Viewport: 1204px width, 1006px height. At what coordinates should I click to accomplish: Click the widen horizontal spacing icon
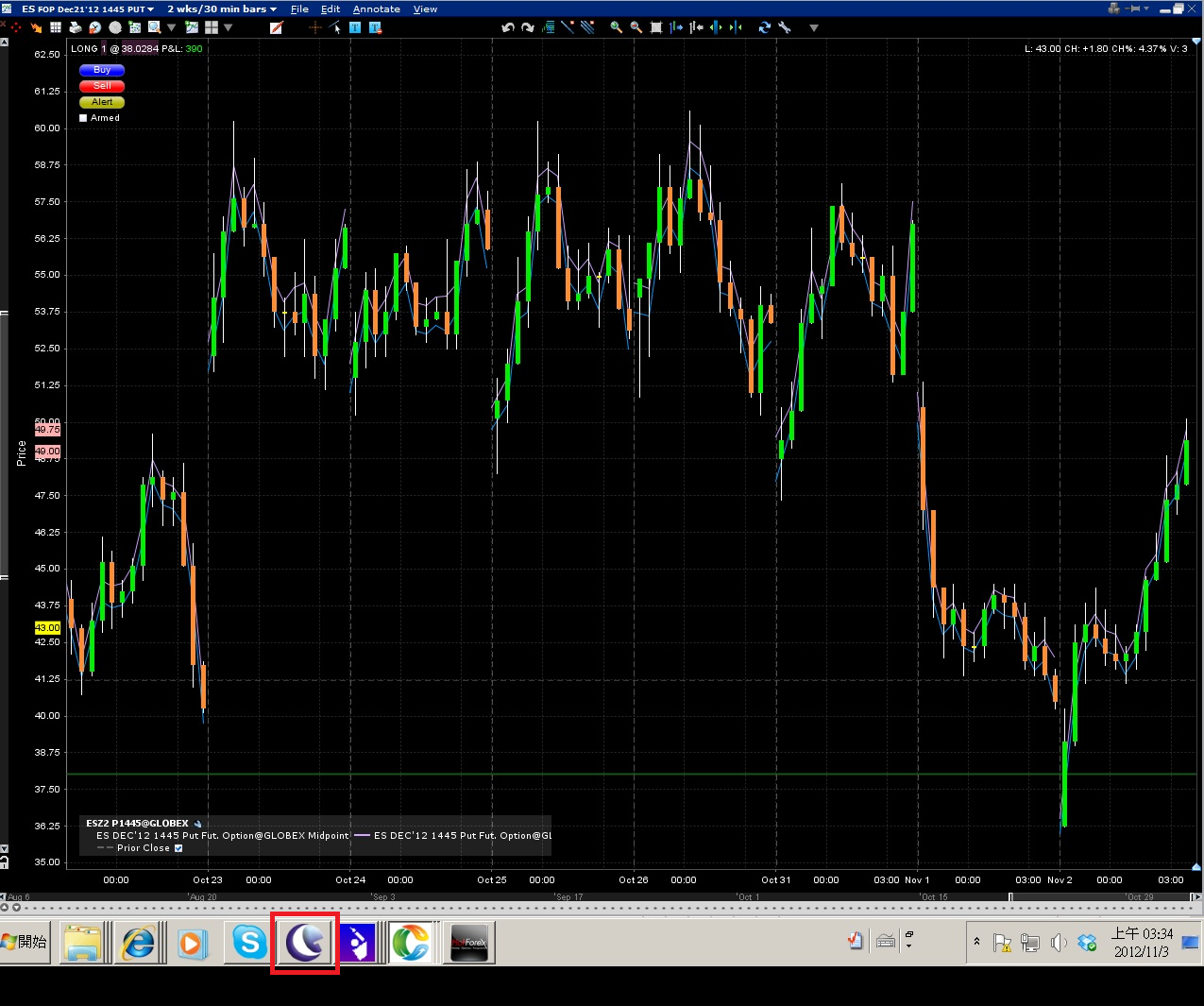tap(716, 27)
